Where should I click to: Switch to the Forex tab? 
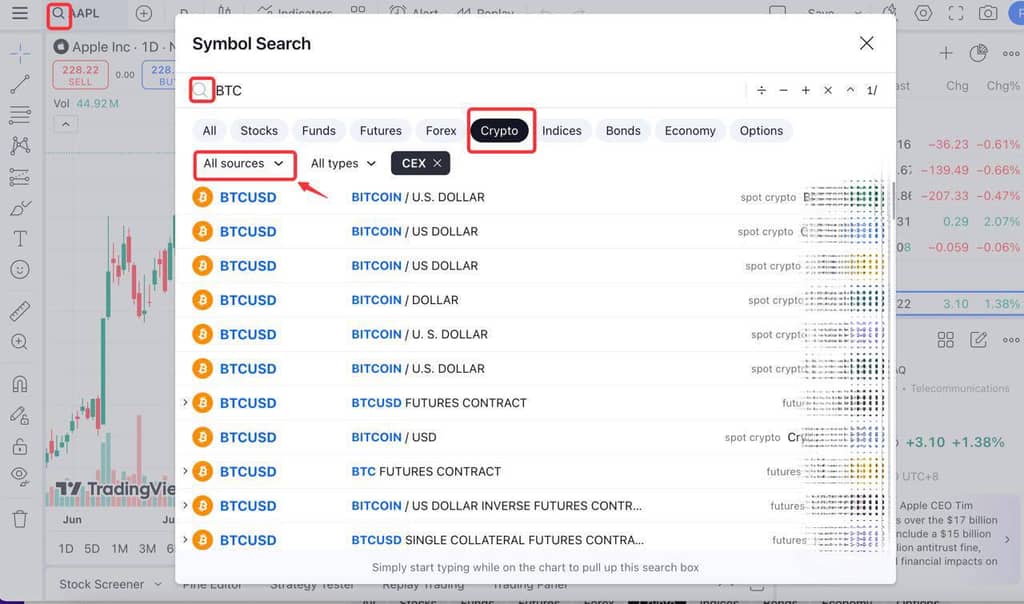tap(441, 131)
